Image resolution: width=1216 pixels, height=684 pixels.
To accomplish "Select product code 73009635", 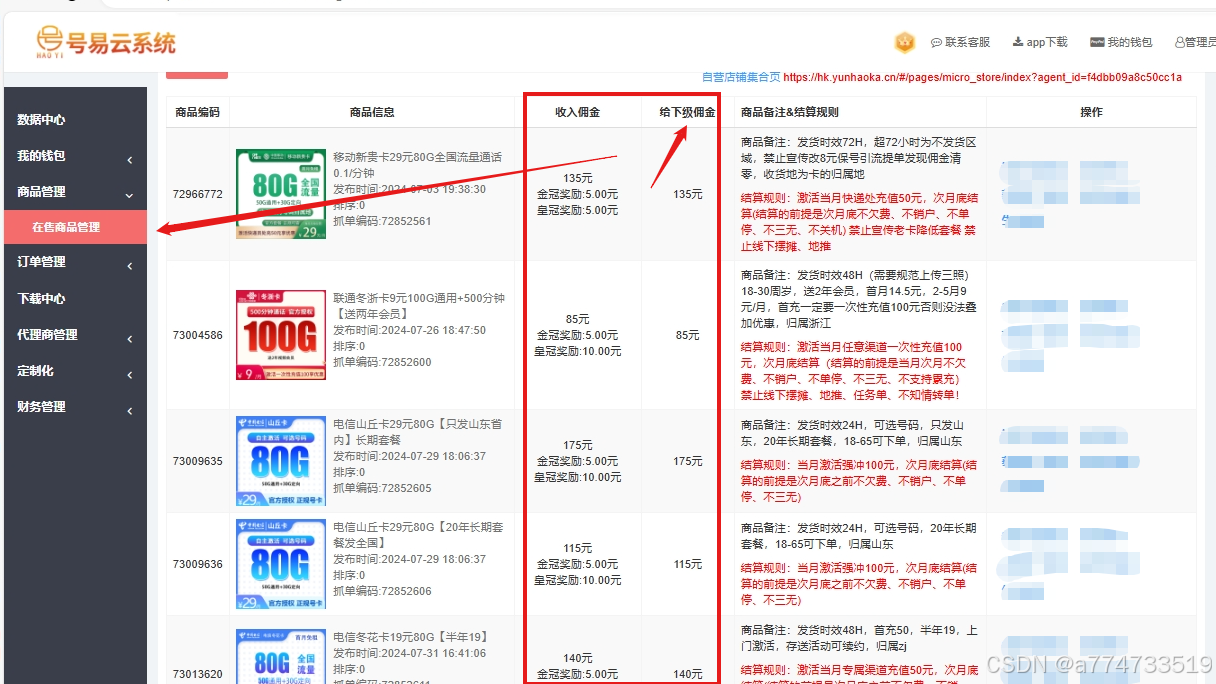I will point(197,461).
